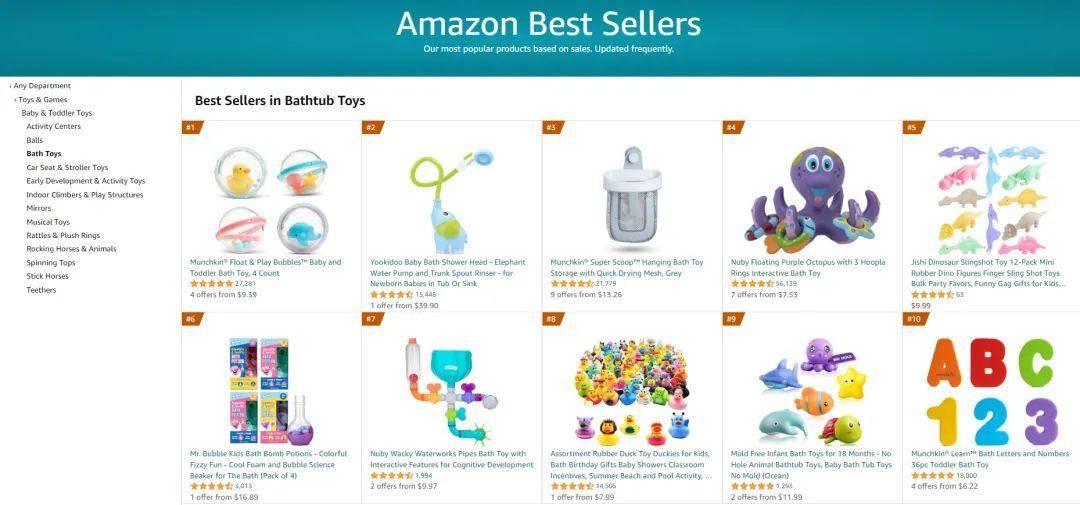Open the Munchkin Super Scoop storage image
1080x505 pixels.
point(632,199)
